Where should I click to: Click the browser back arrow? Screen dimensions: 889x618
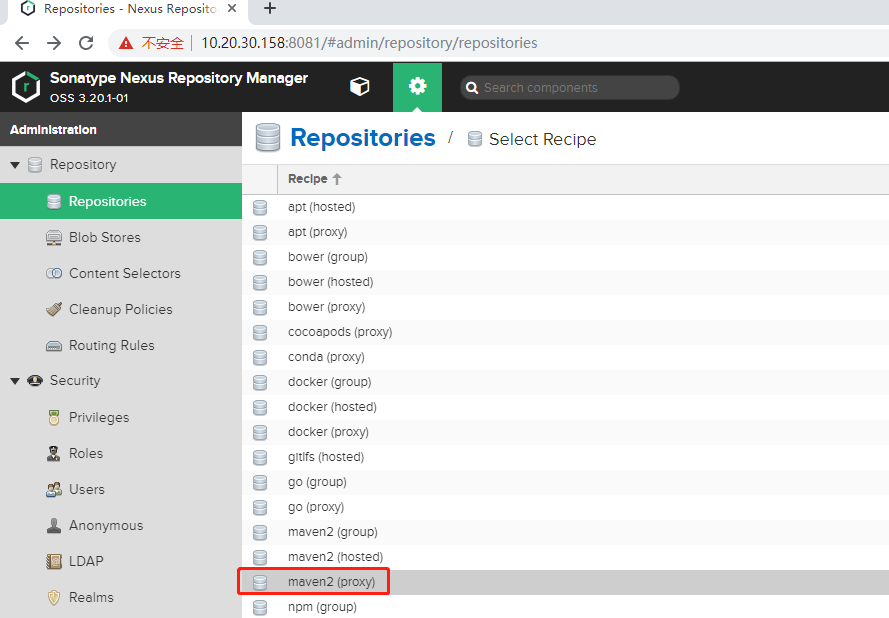22,43
